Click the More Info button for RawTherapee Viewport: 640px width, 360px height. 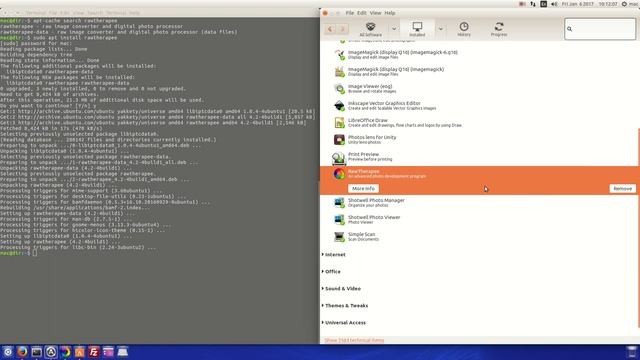coord(363,189)
